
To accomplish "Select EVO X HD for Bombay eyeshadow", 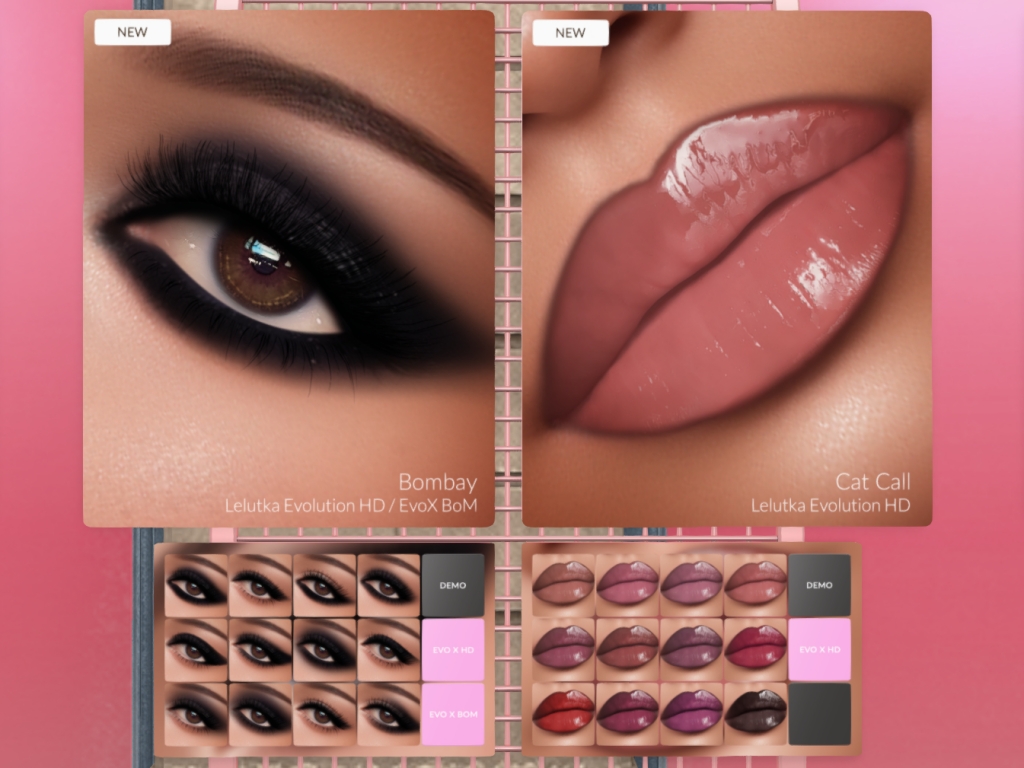I will click(x=453, y=649).
